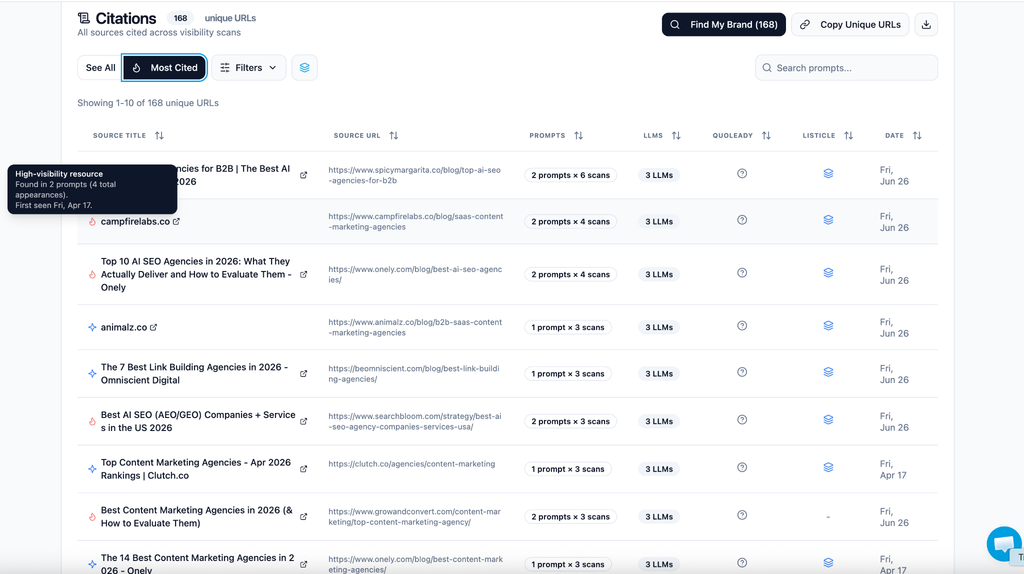
Task: Open external link for growandconvert row
Action: click(x=304, y=517)
